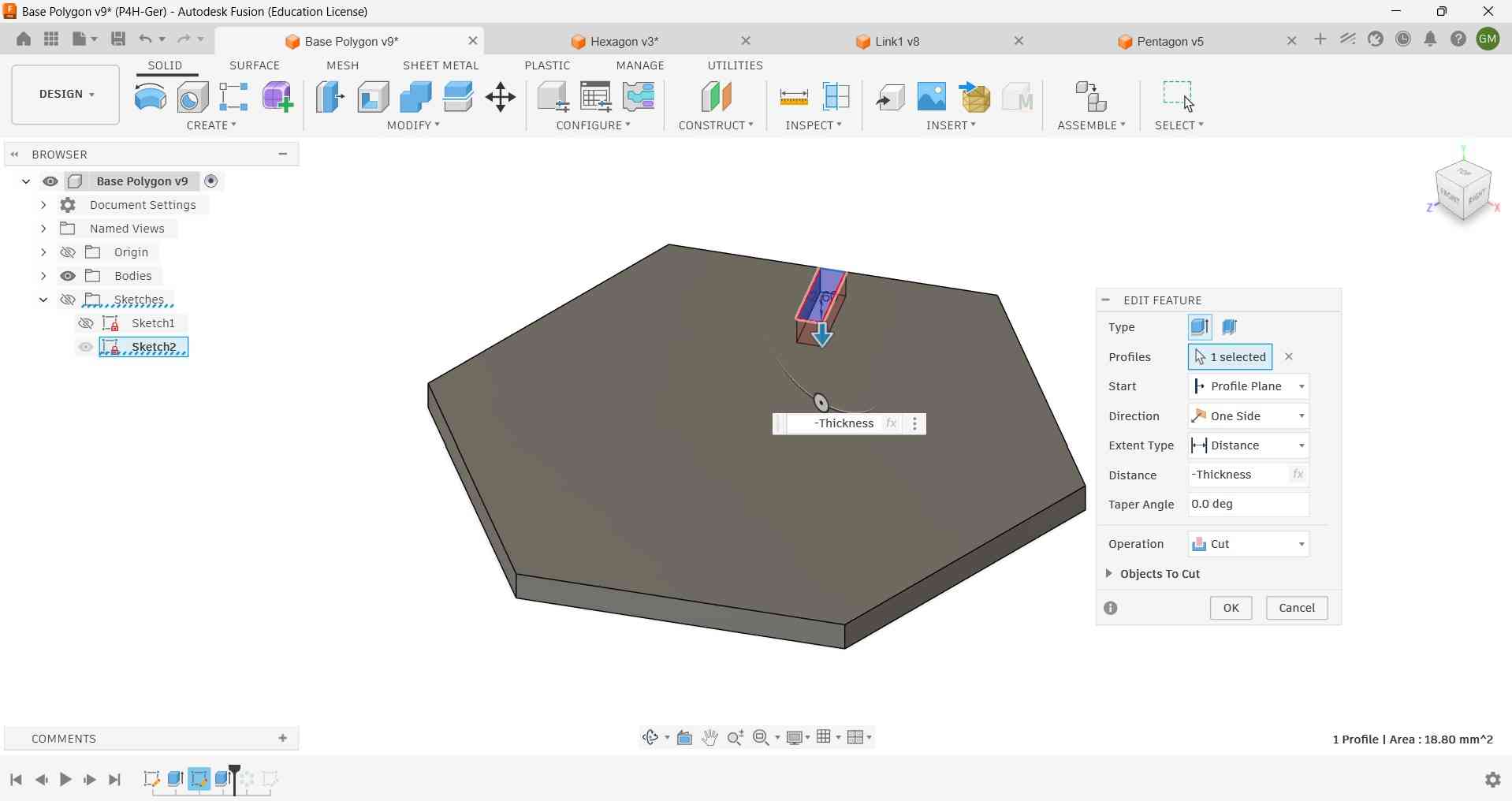Expand the Named Views node
Viewport: 1512px width, 801px height.
pos(43,229)
